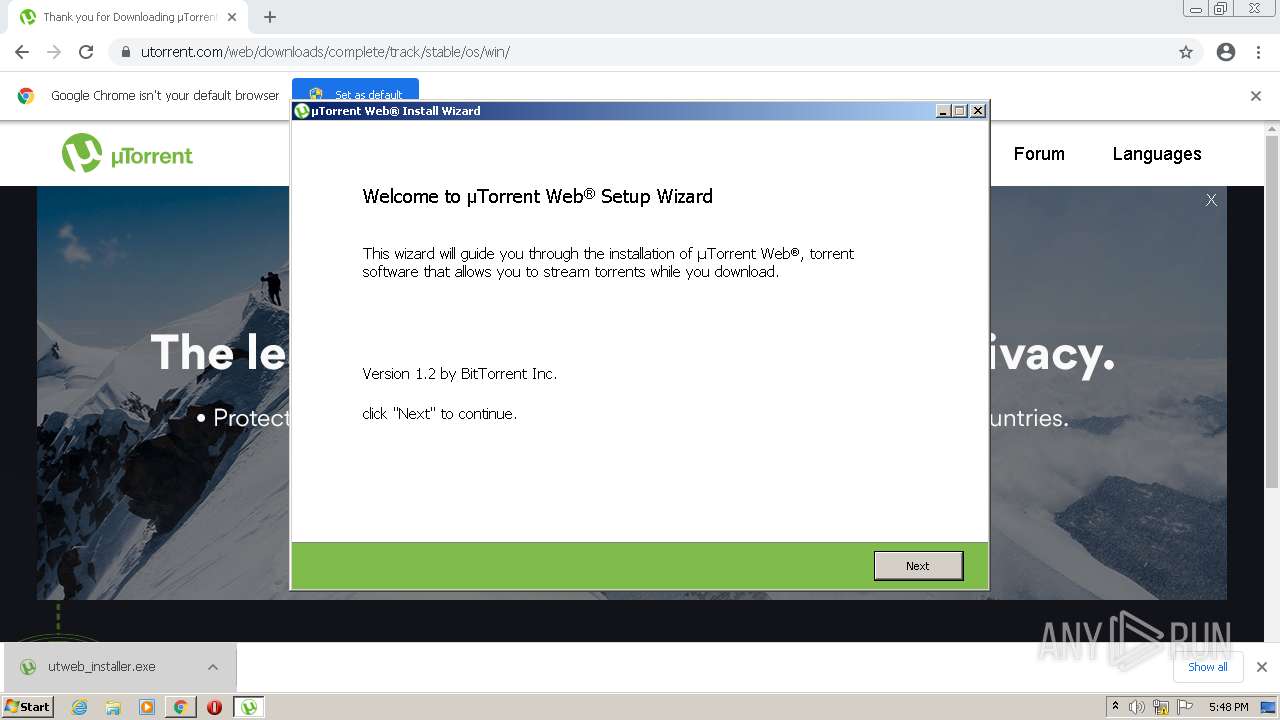
Task: Open Chrome's three-dot menu
Action: pos(1258,52)
